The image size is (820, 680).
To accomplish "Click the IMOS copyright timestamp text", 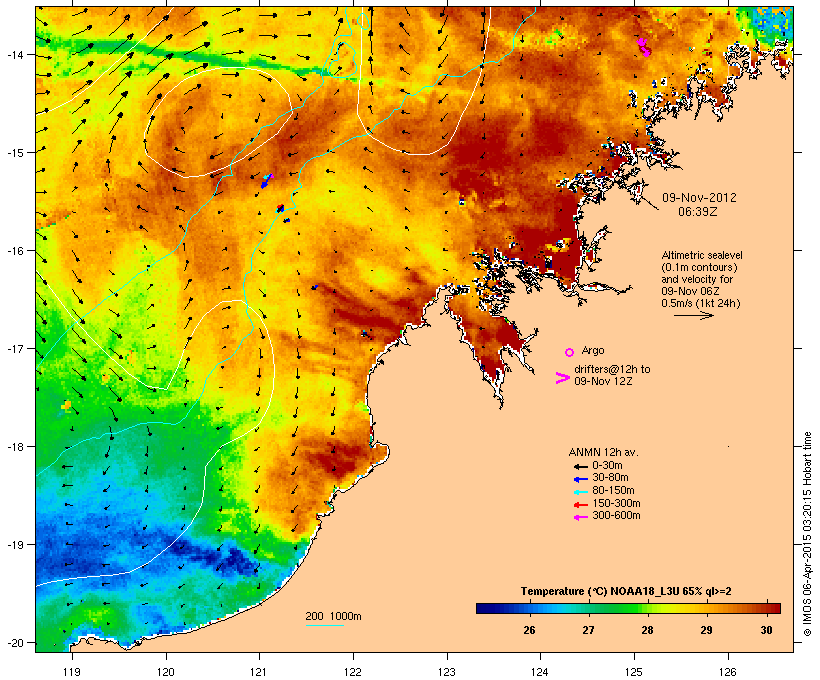I will (x=807, y=534).
